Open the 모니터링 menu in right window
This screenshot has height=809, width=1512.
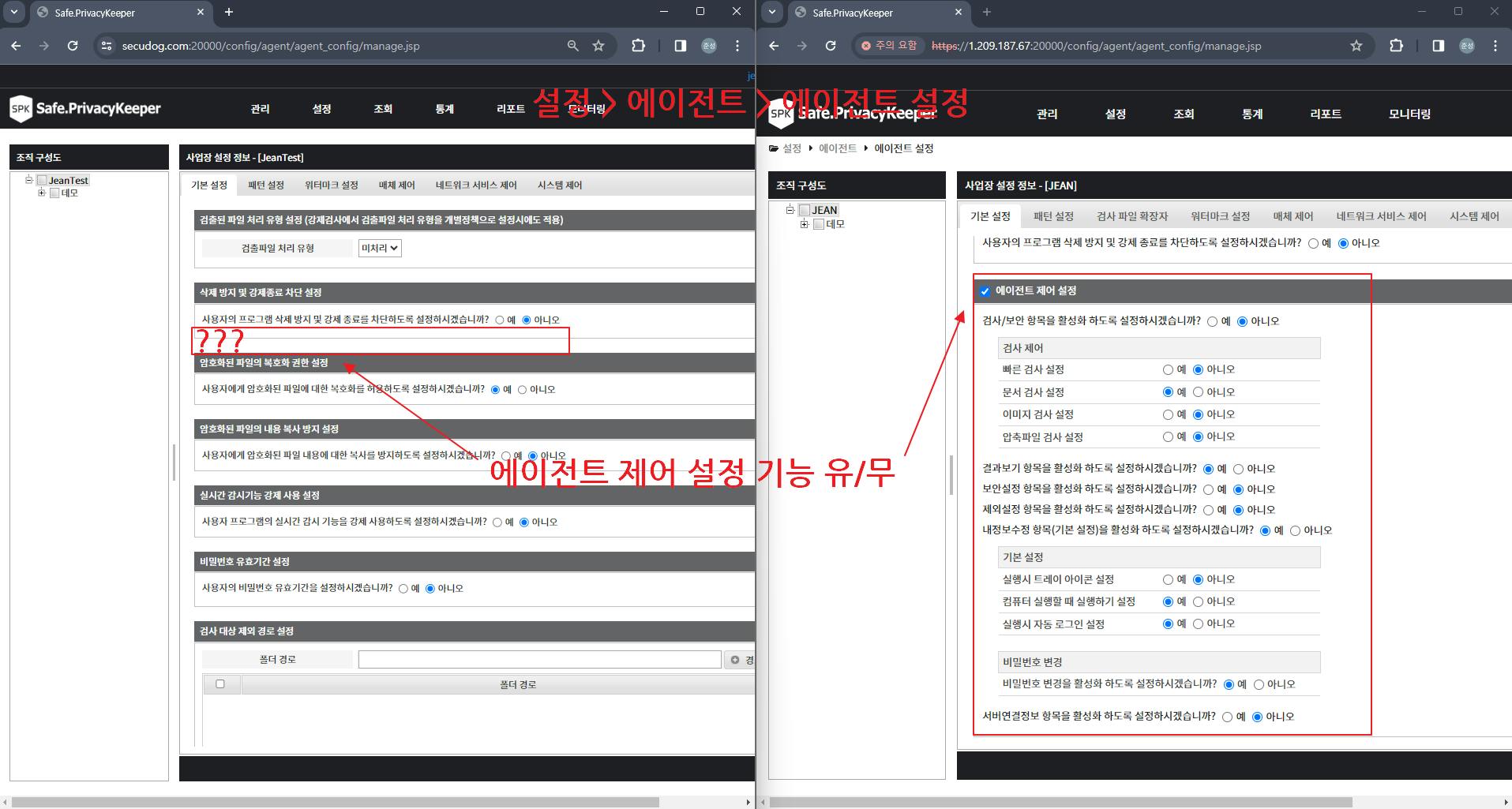coord(1409,114)
